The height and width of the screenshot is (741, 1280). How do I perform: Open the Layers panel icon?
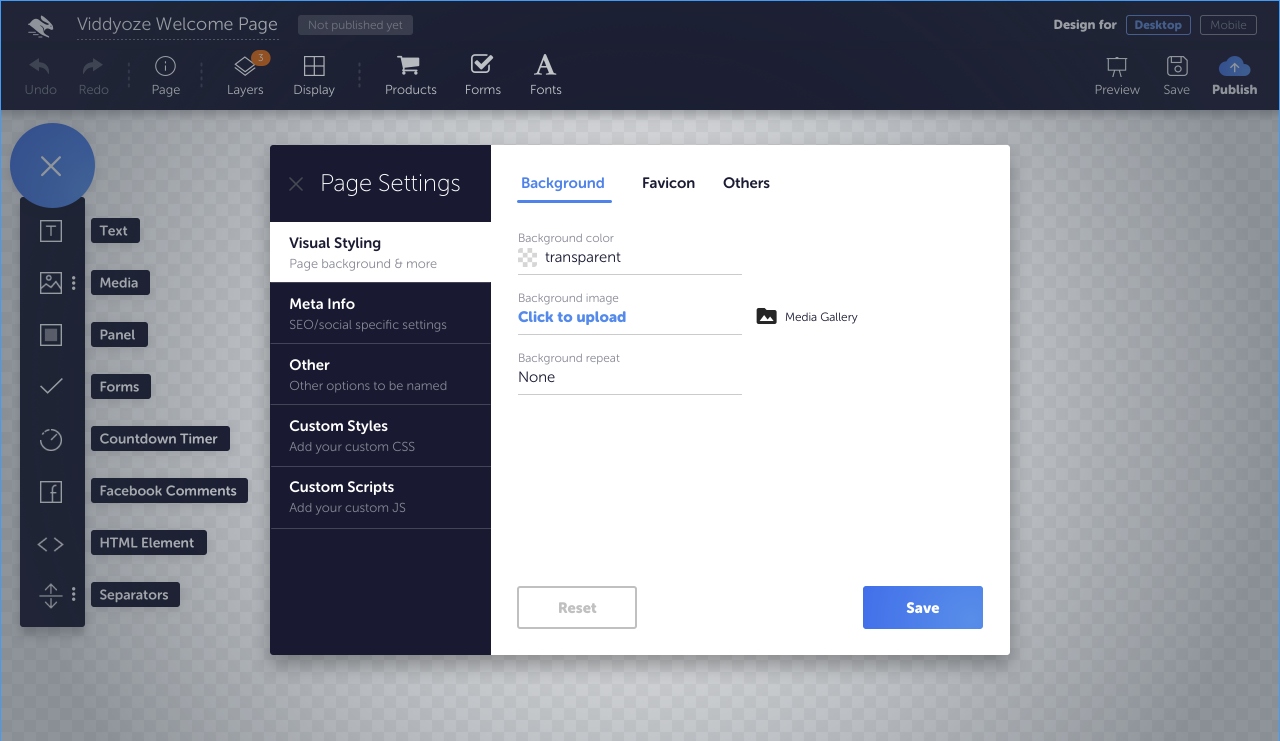[245, 67]
